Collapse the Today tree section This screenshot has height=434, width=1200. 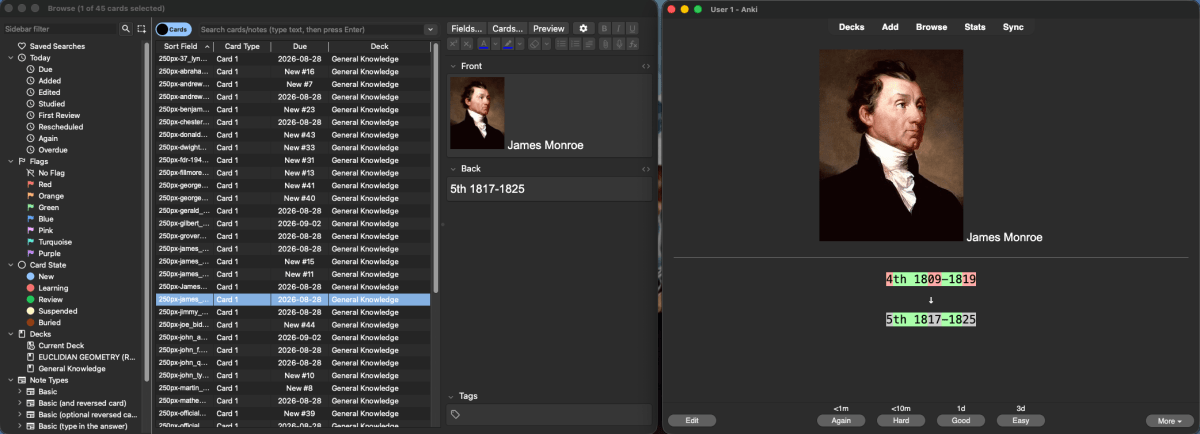(x=10, y=58)
